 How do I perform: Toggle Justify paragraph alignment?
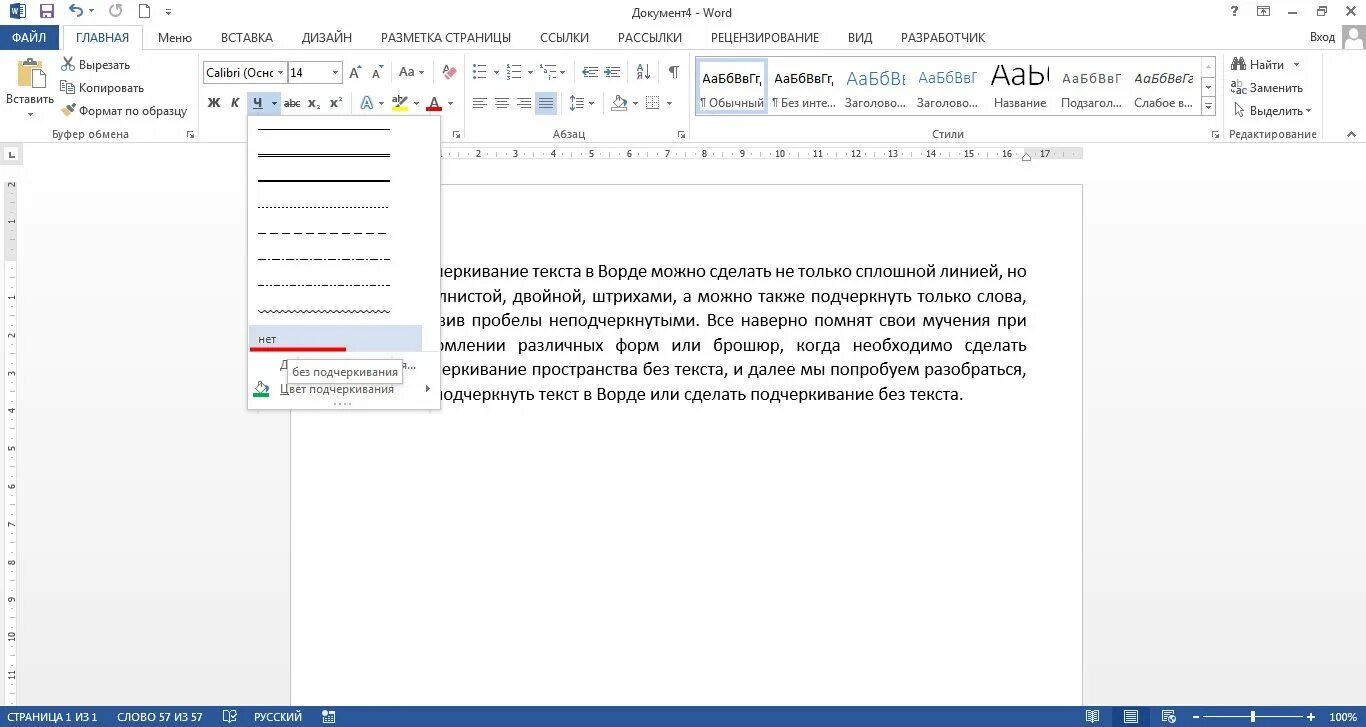[546, 103]
